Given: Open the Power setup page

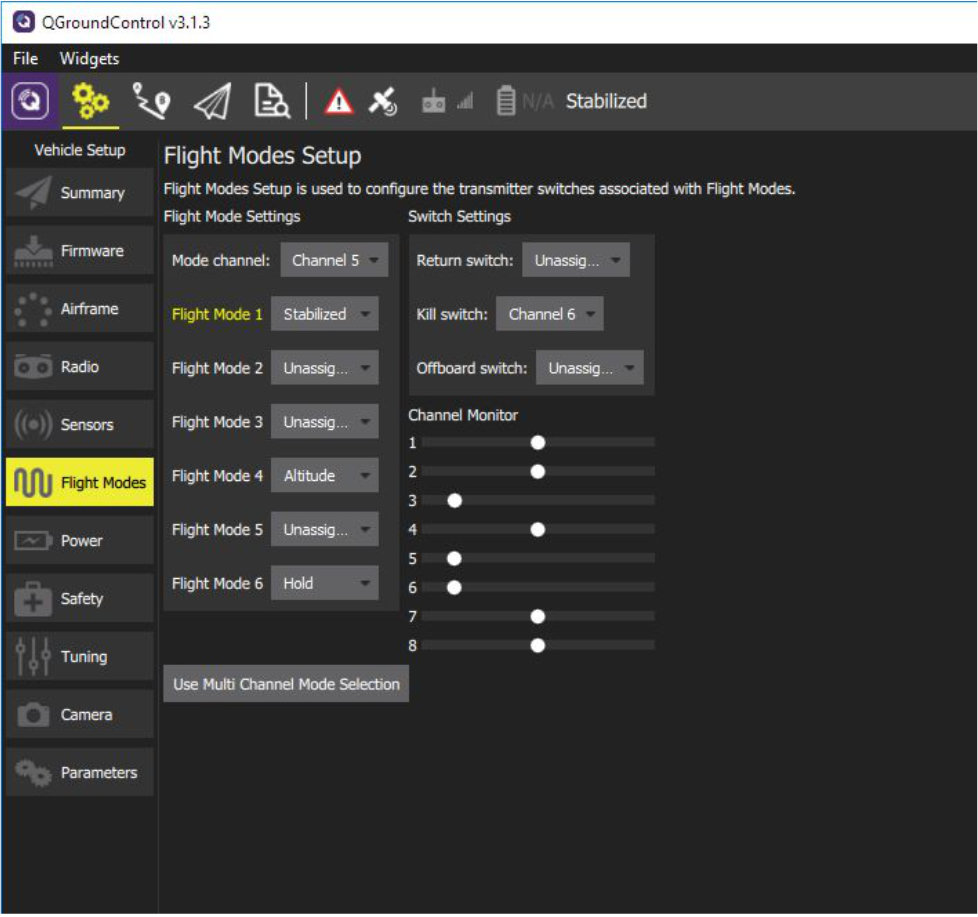Looking at the screenshot, I should (x=80, y=541).
